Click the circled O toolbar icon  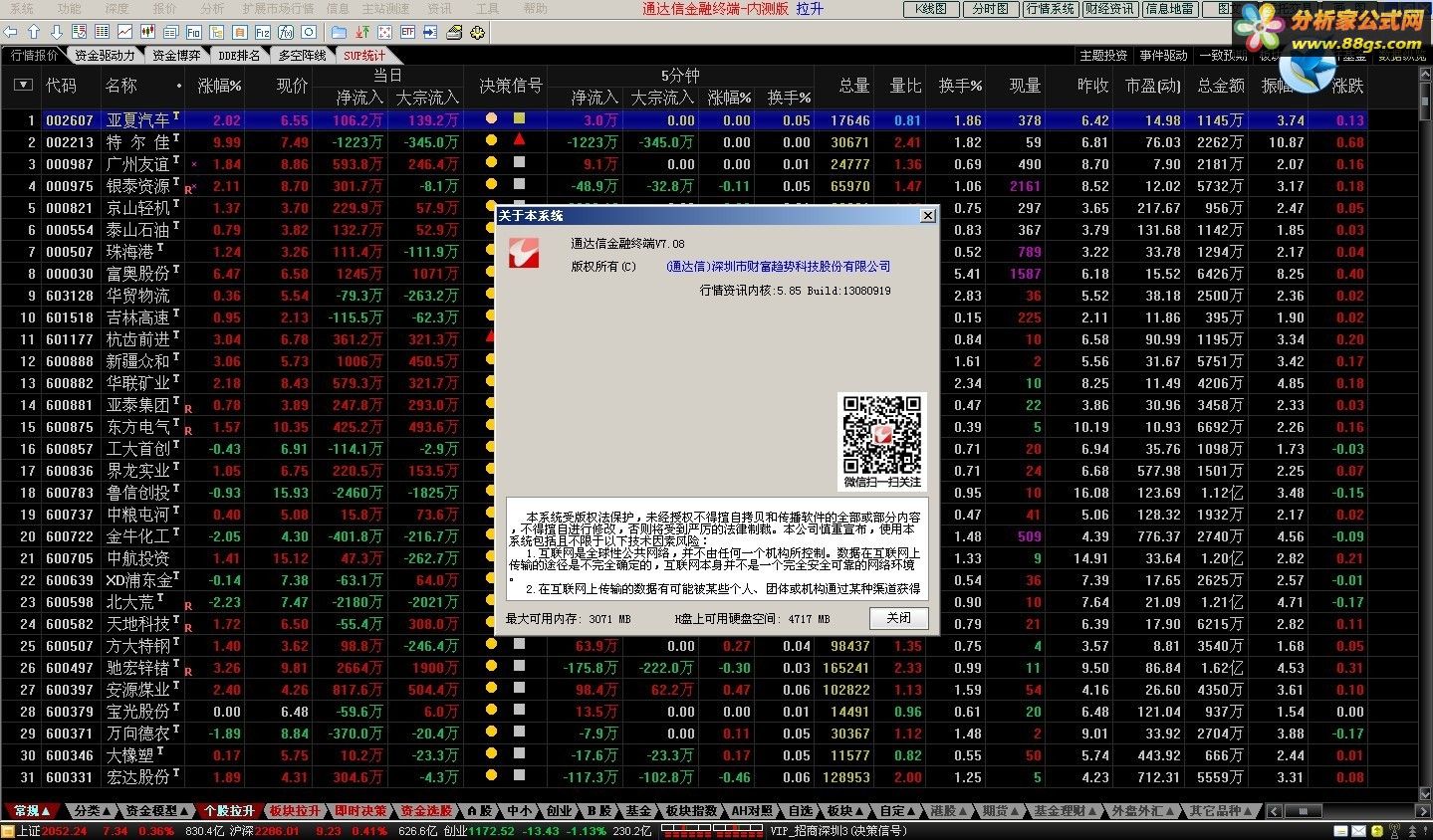click(308, 32)
